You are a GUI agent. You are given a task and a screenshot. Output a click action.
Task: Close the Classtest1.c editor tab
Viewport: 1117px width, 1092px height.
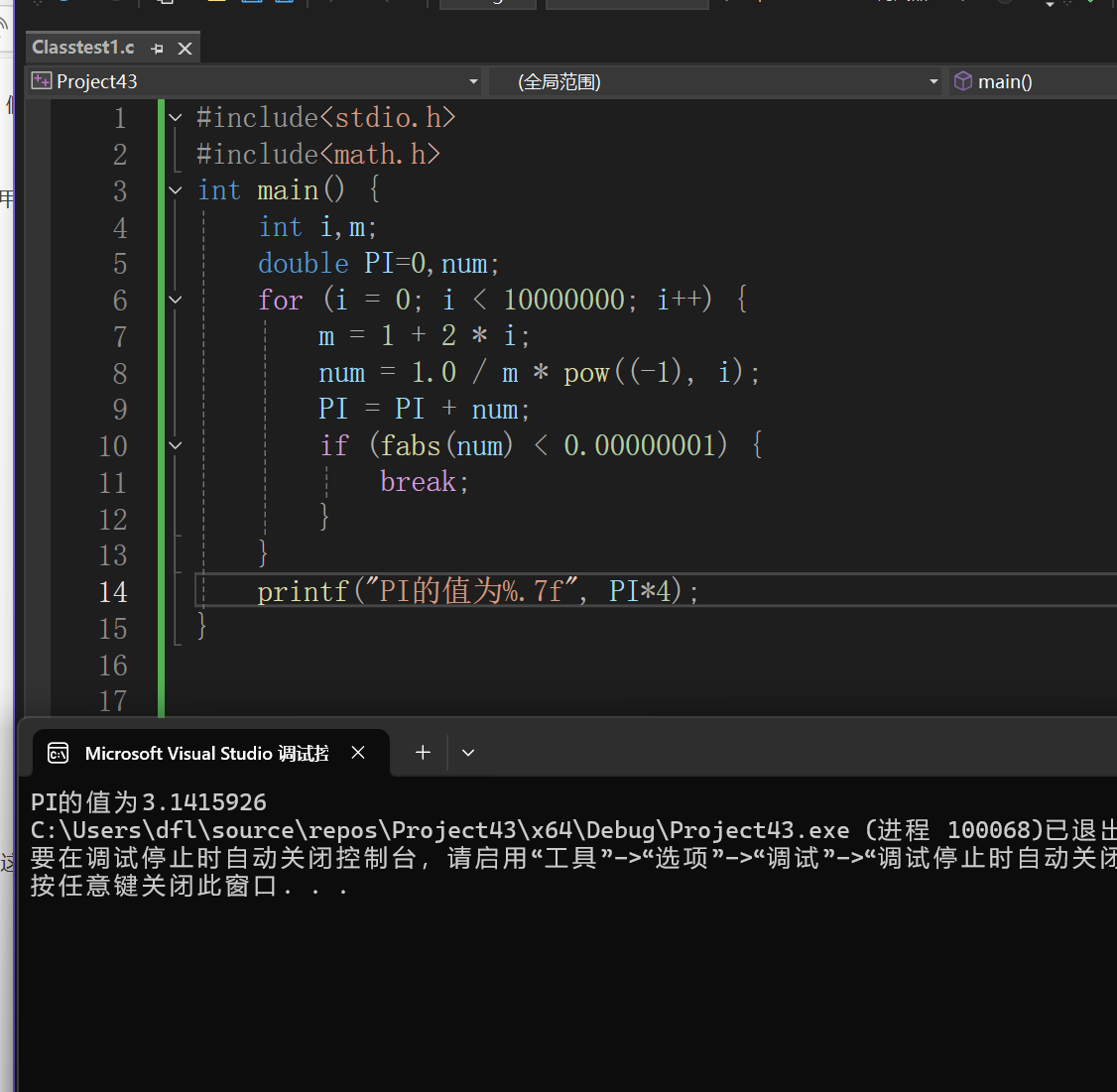(x=185, y=48)
